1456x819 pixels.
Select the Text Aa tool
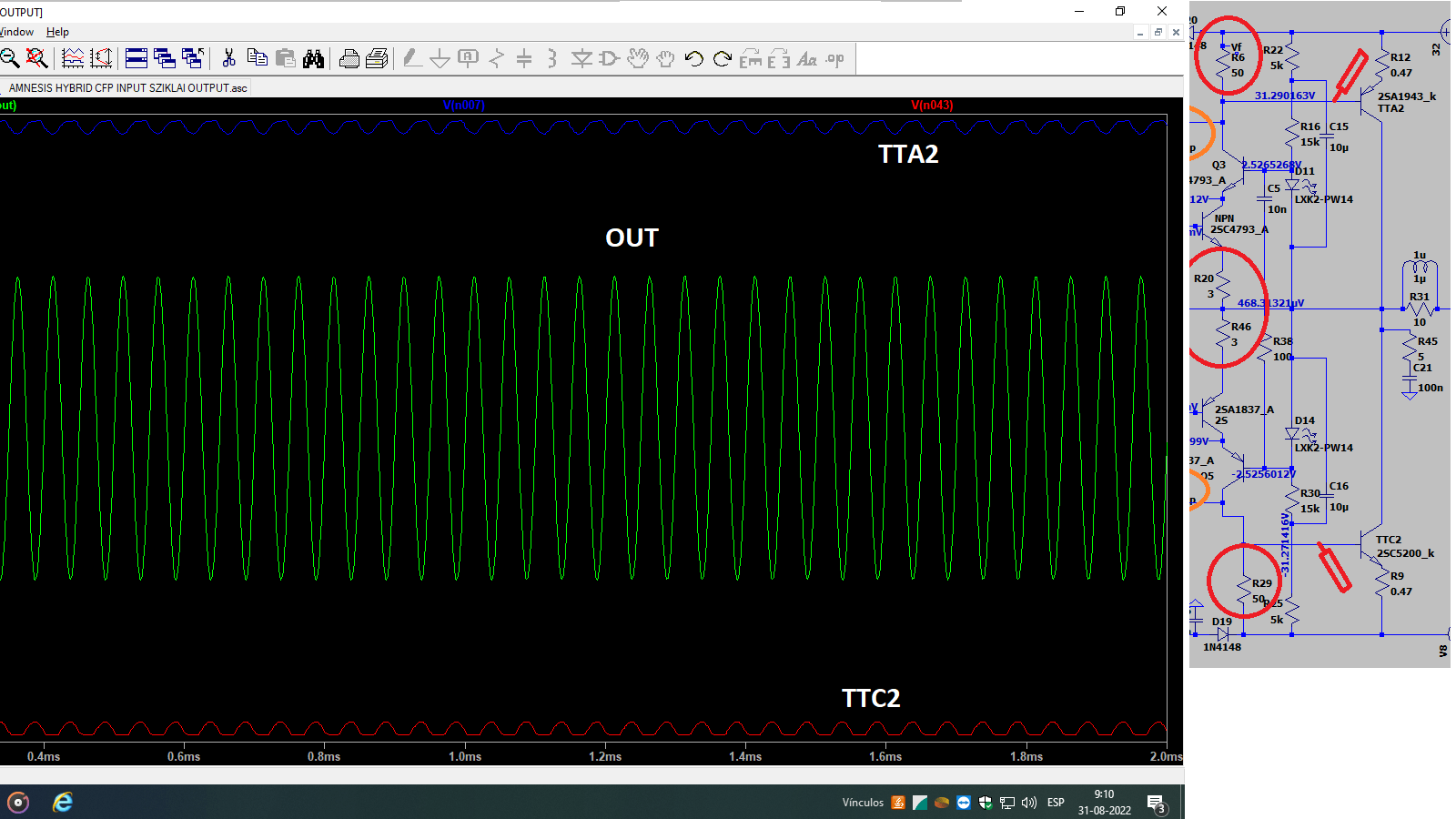(807, 59)
